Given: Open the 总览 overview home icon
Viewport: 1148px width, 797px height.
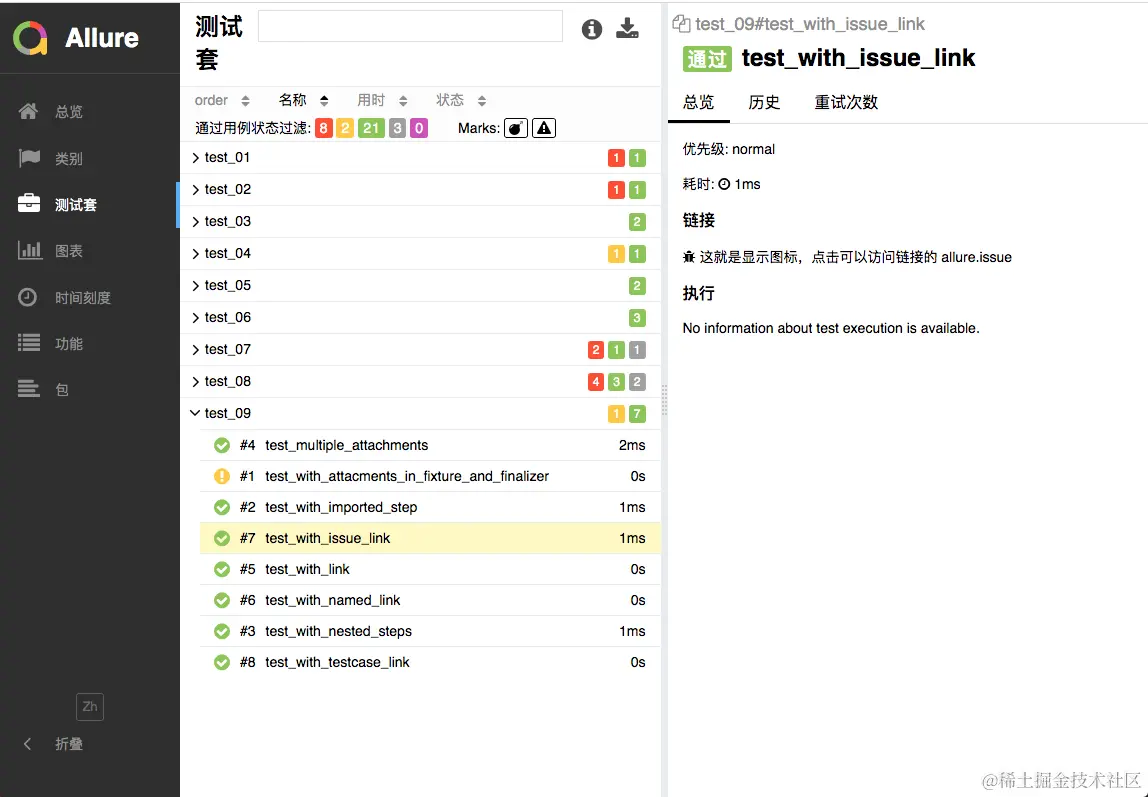Looking at the screenshot, I should 29,111.
